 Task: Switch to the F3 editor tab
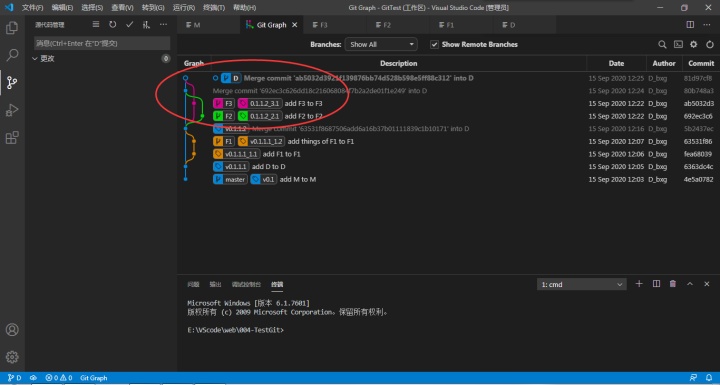pos(335,25)
